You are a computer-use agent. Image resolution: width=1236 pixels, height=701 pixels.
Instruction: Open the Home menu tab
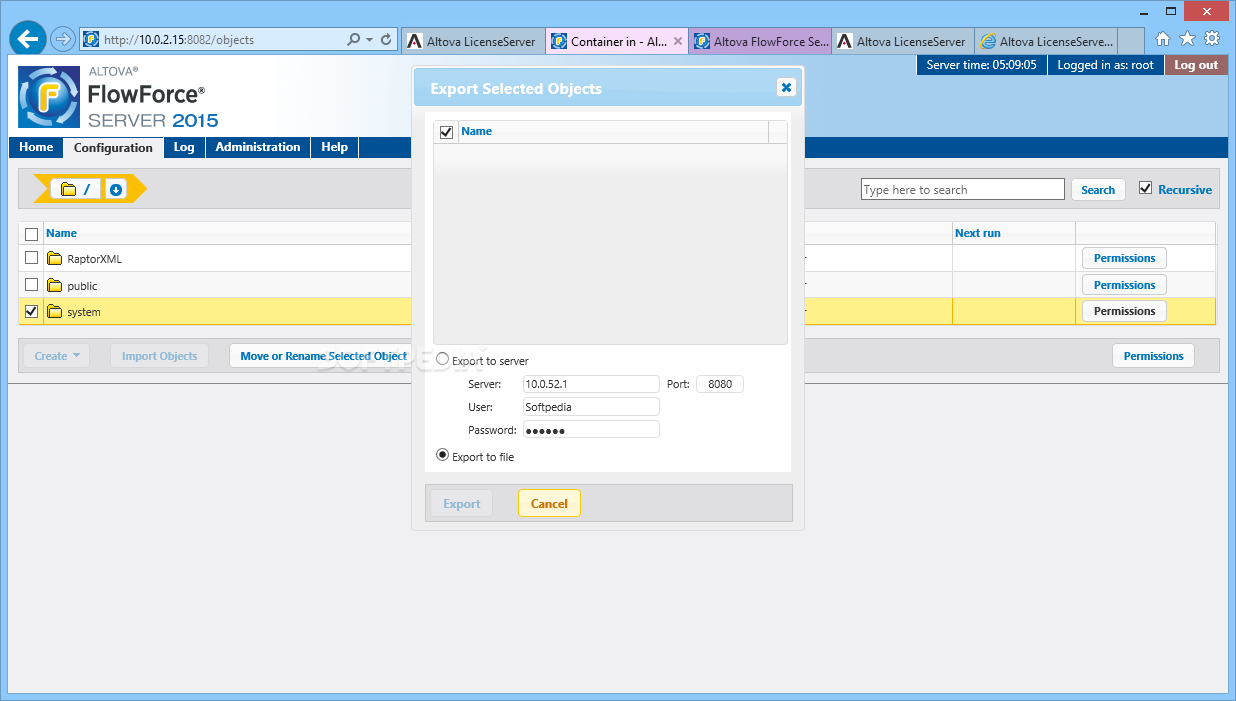[x=36, y=147]
